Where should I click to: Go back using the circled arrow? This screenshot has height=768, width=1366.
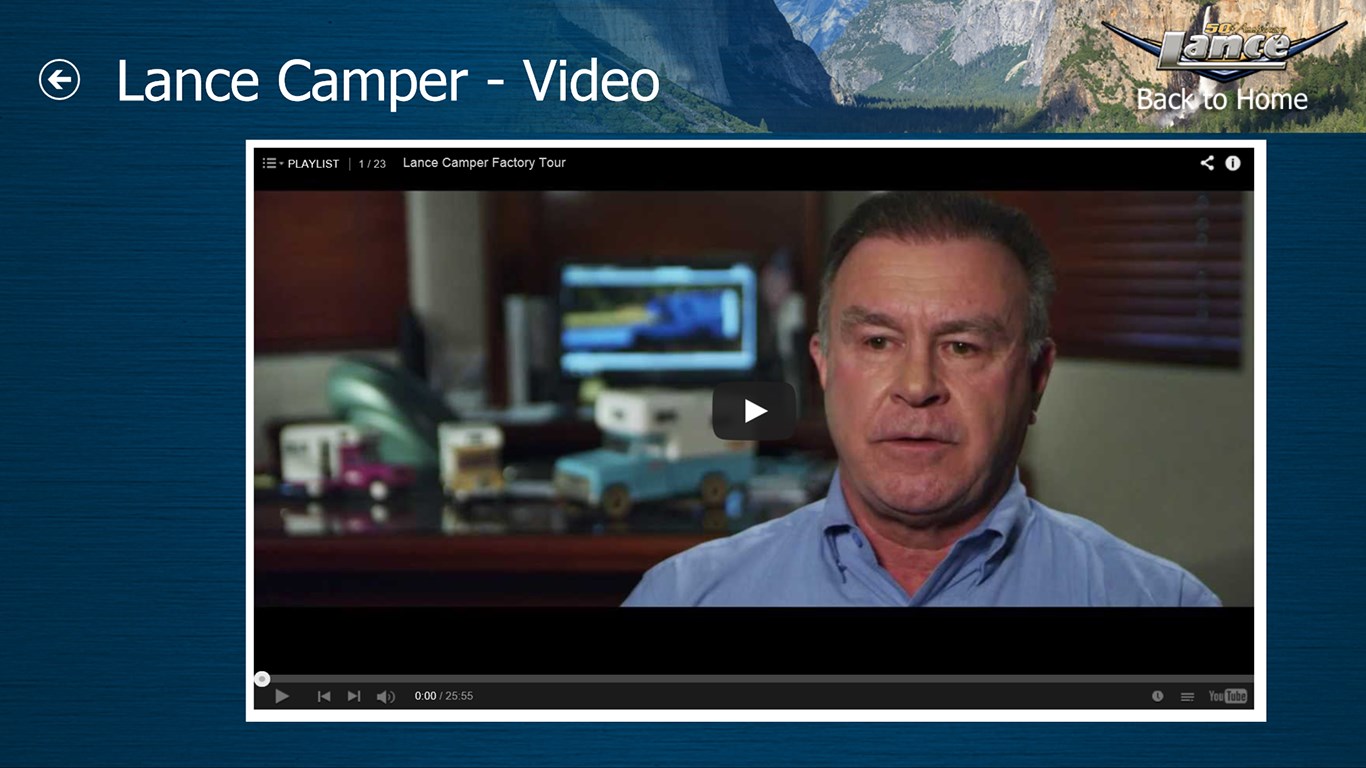click(59, 80)
